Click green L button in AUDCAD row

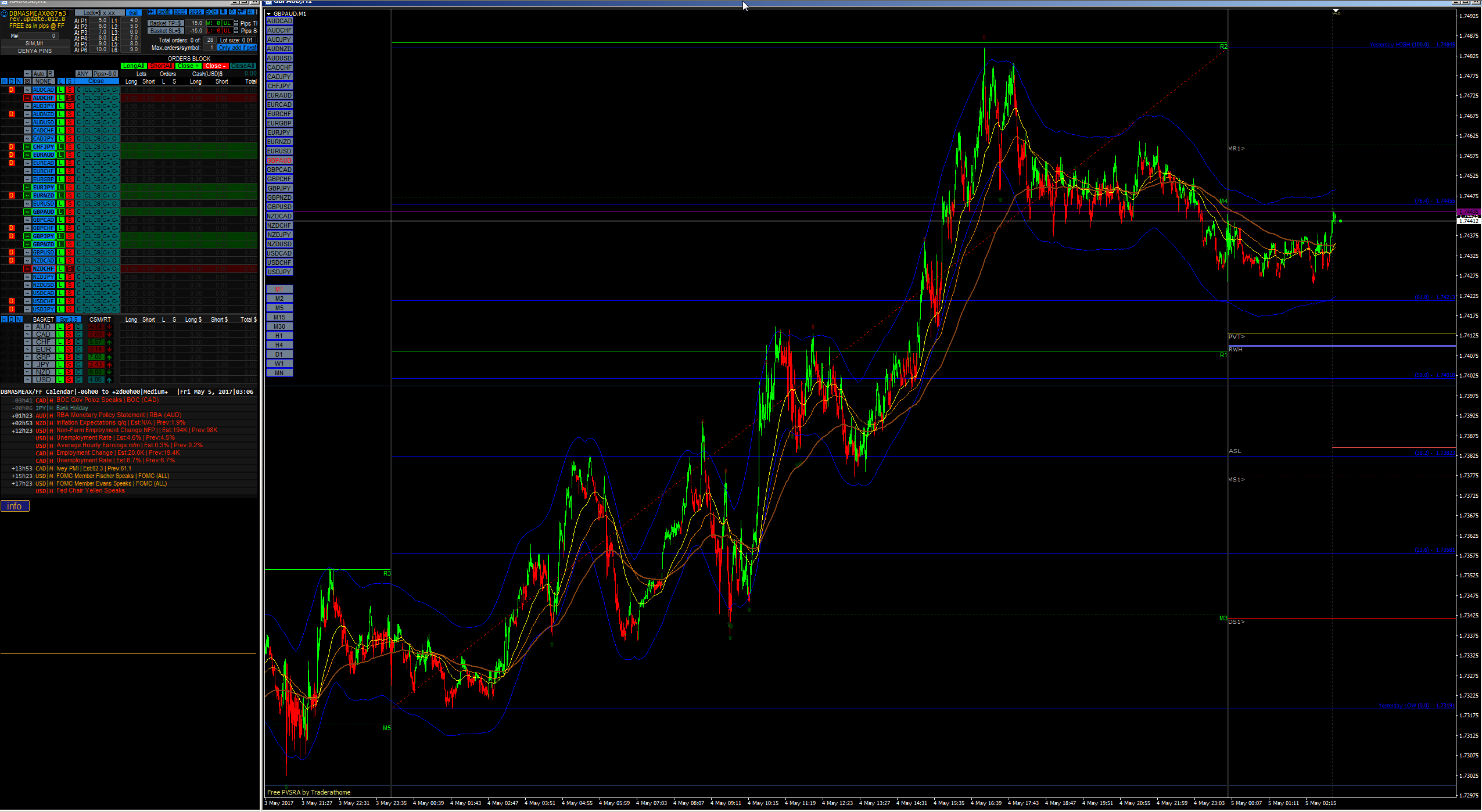click(60, 89)
